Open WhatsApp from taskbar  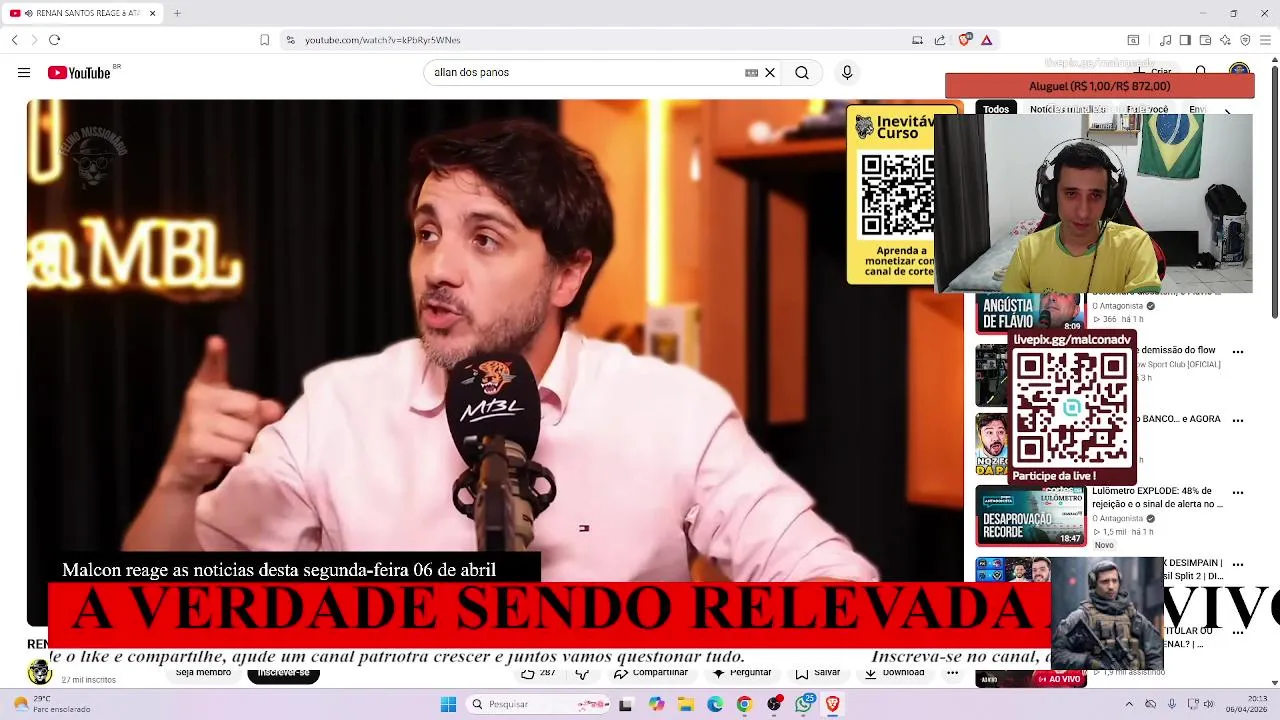point(804,704)
